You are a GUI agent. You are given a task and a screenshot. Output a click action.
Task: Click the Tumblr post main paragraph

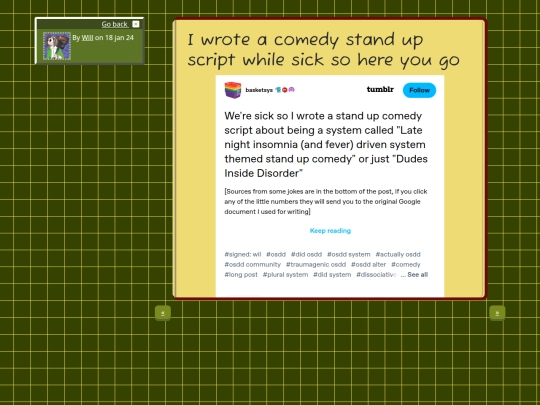(x=326, y=144)
